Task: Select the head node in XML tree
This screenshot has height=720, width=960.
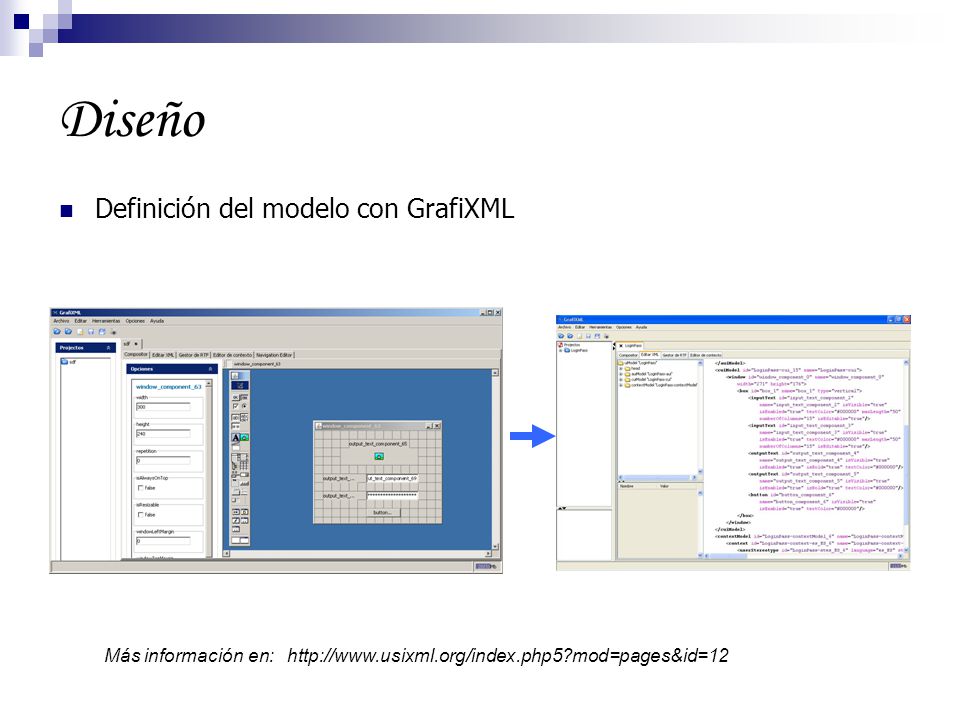Action: 632,369
